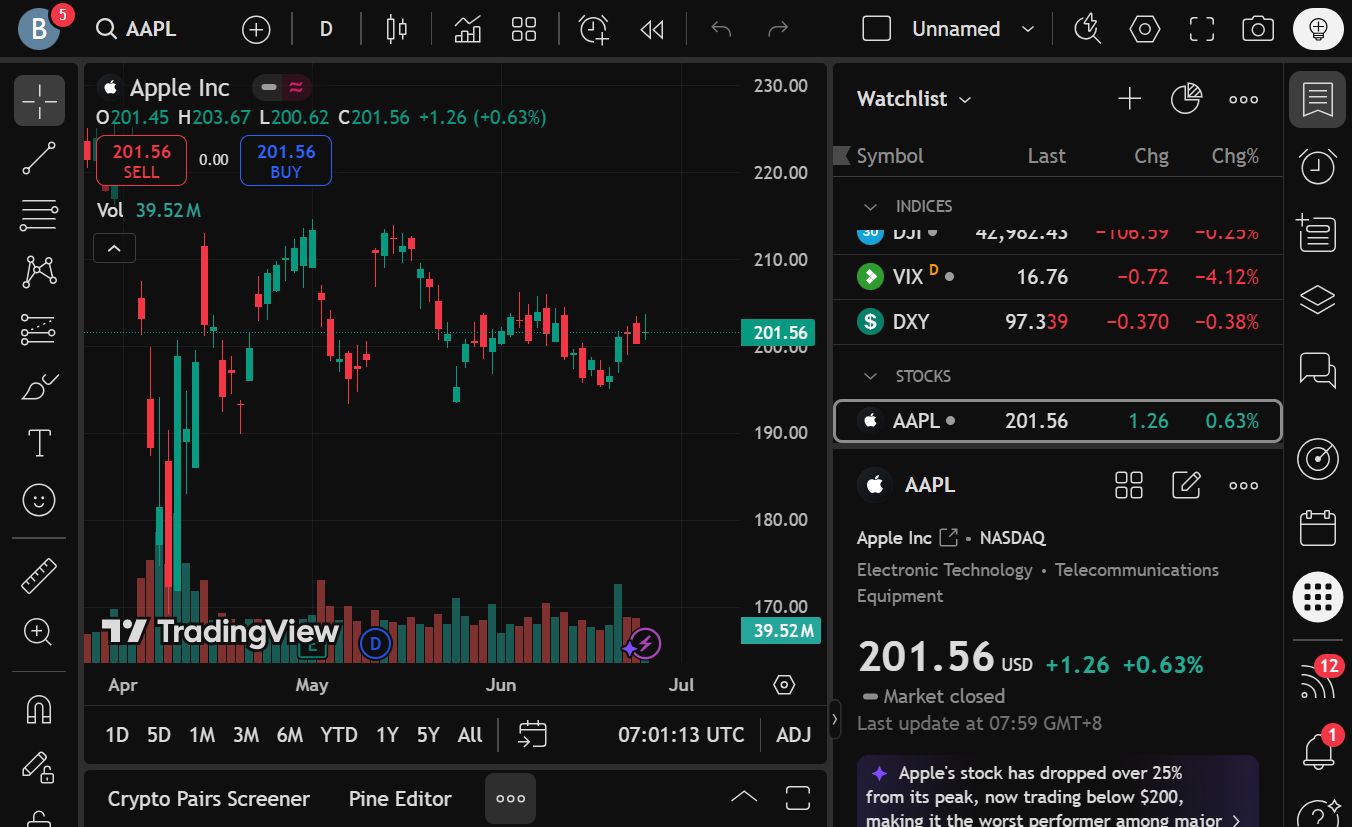The width and height of the screenshot is (1352, 827).
Task: Open the D timeframe interval selector
Action: 326,29
